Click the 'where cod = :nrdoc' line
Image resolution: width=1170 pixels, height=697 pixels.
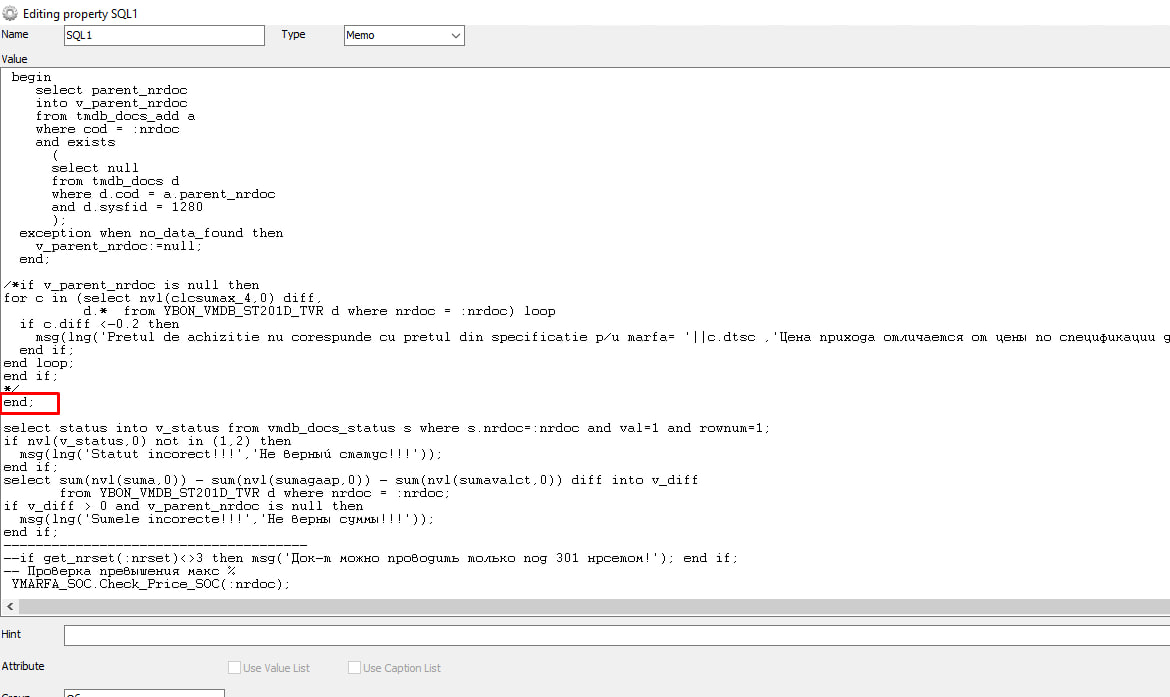click(107, 129)
